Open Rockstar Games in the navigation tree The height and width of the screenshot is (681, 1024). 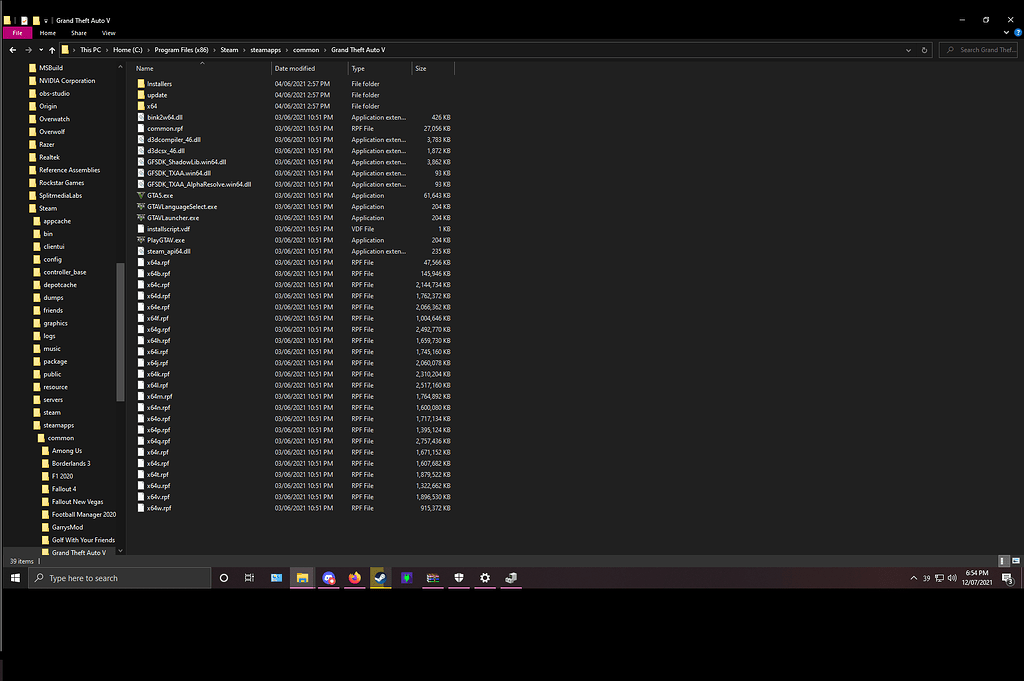pos(61,183)
